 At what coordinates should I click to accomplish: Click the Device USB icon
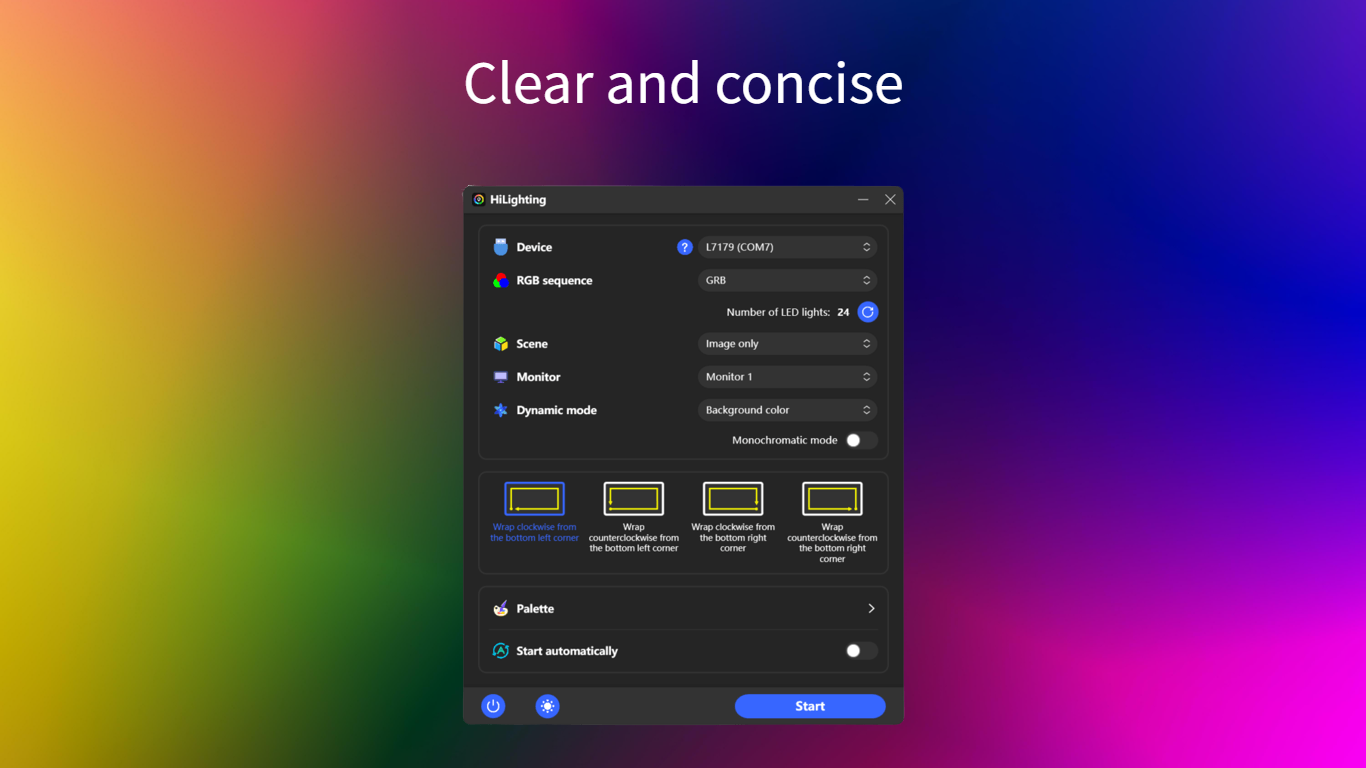tap(499, 246)
